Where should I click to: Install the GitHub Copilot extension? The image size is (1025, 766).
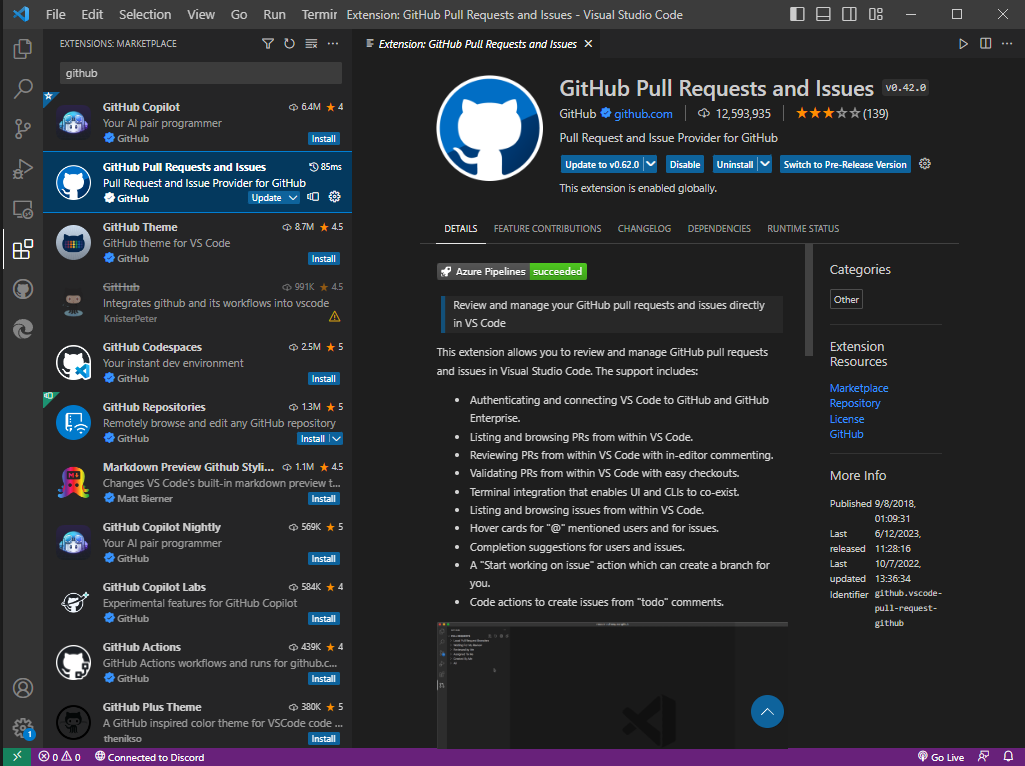(324, 139)
